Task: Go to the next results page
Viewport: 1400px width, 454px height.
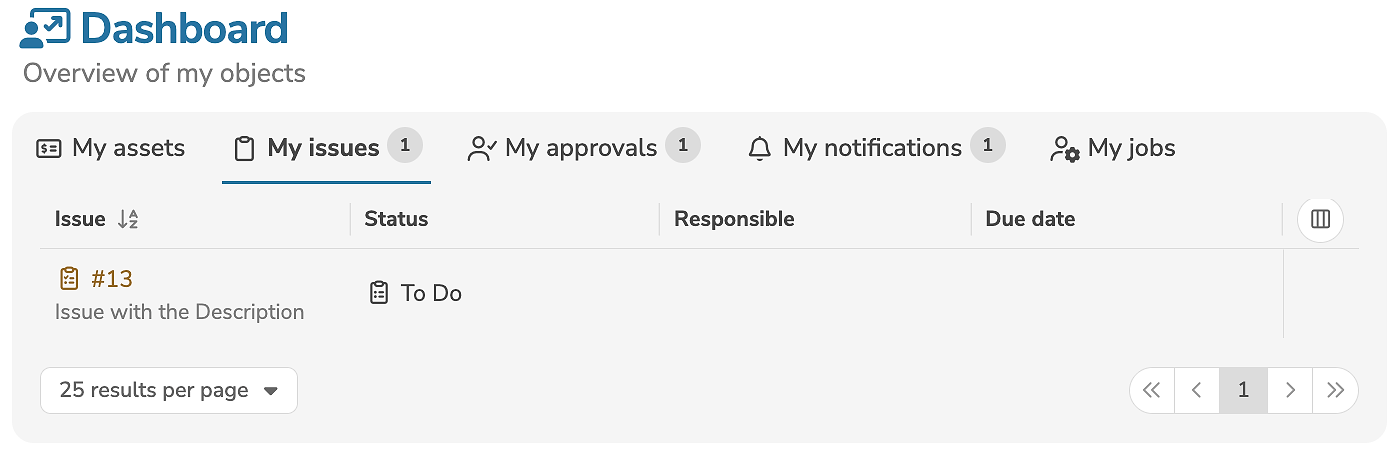Action: (x=1290, y=390)
